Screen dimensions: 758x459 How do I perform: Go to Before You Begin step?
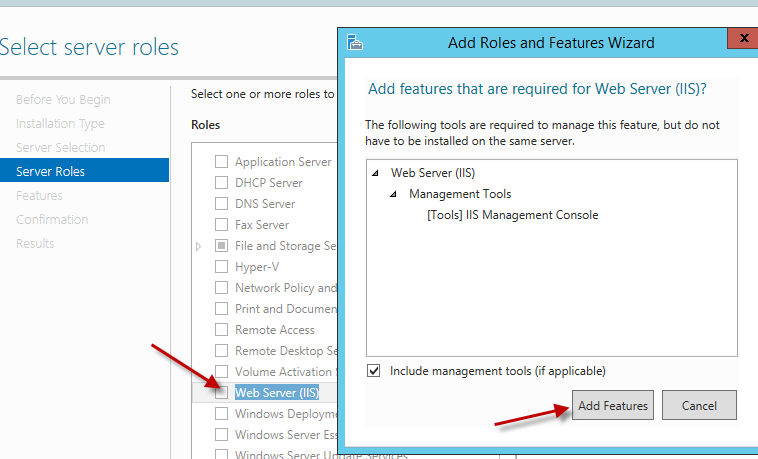point(63,100)
